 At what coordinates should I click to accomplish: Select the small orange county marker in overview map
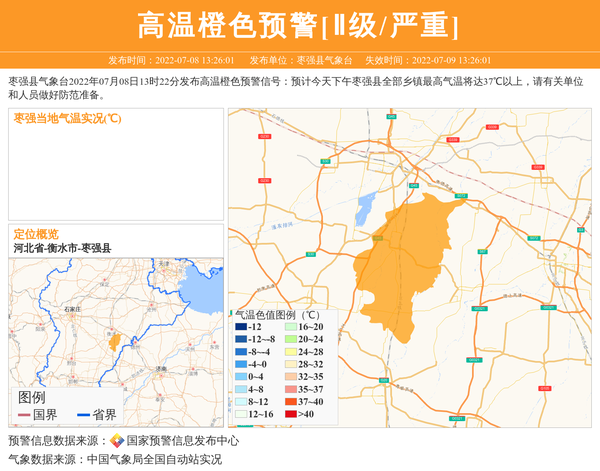115,341
